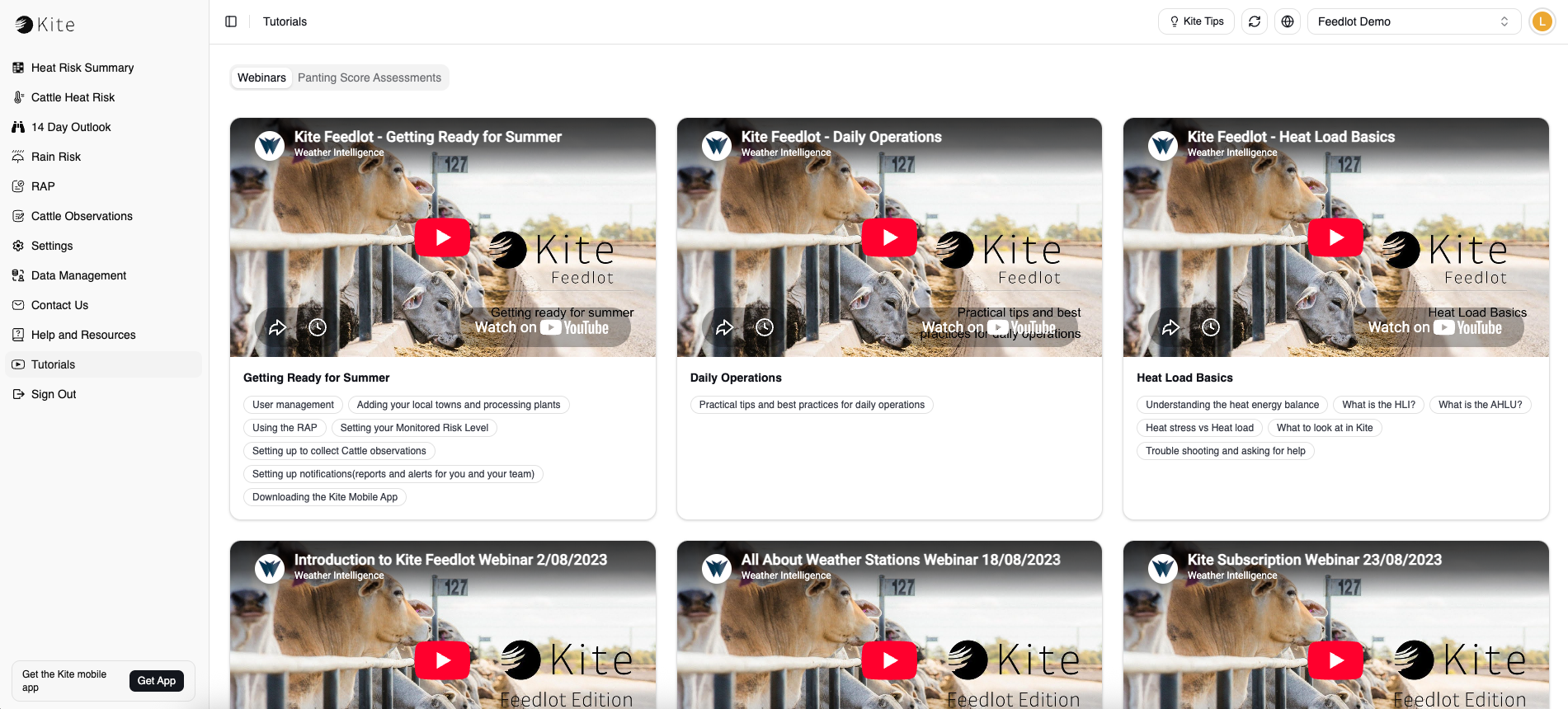Play Introduction to Kite Feedlot Webinar video
The image size is (1568, 709).
(443, 660)
